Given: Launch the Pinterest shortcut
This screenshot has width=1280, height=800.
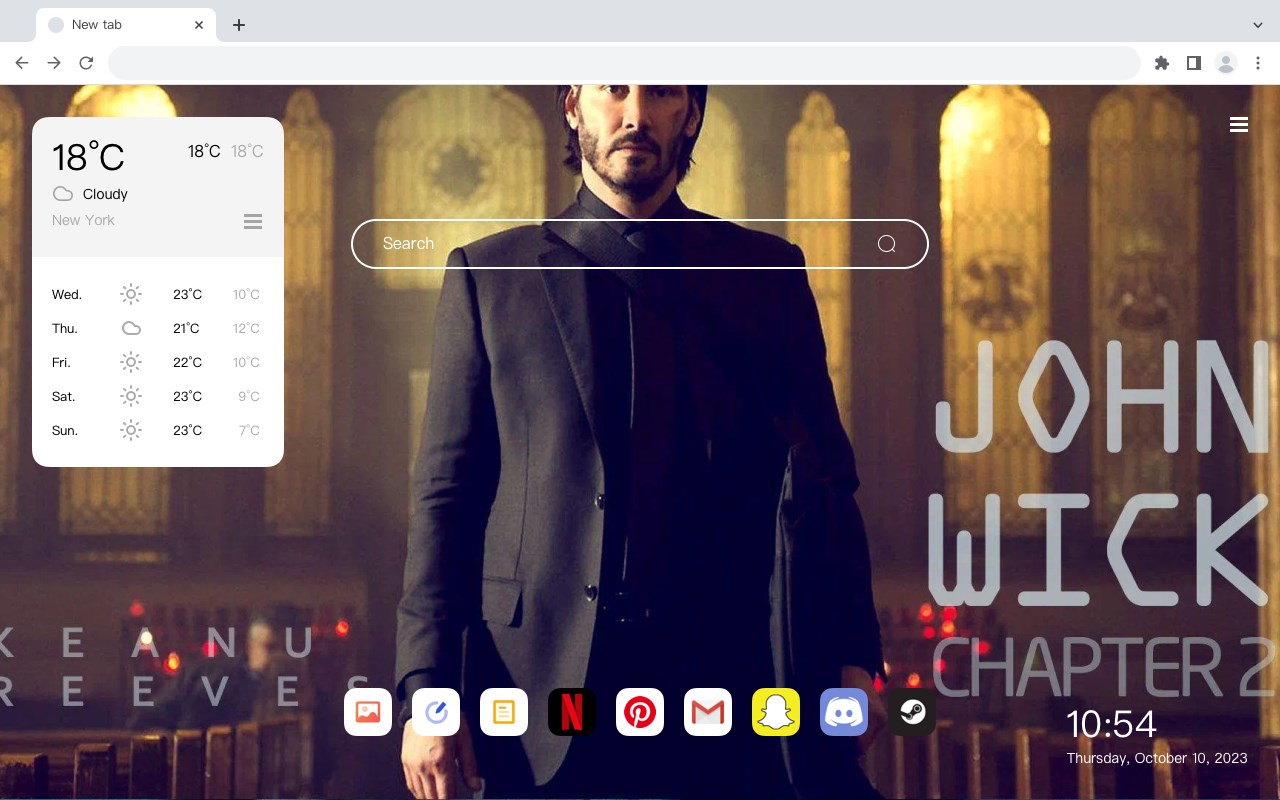Looking at the screenshot, I should [640, 712].
